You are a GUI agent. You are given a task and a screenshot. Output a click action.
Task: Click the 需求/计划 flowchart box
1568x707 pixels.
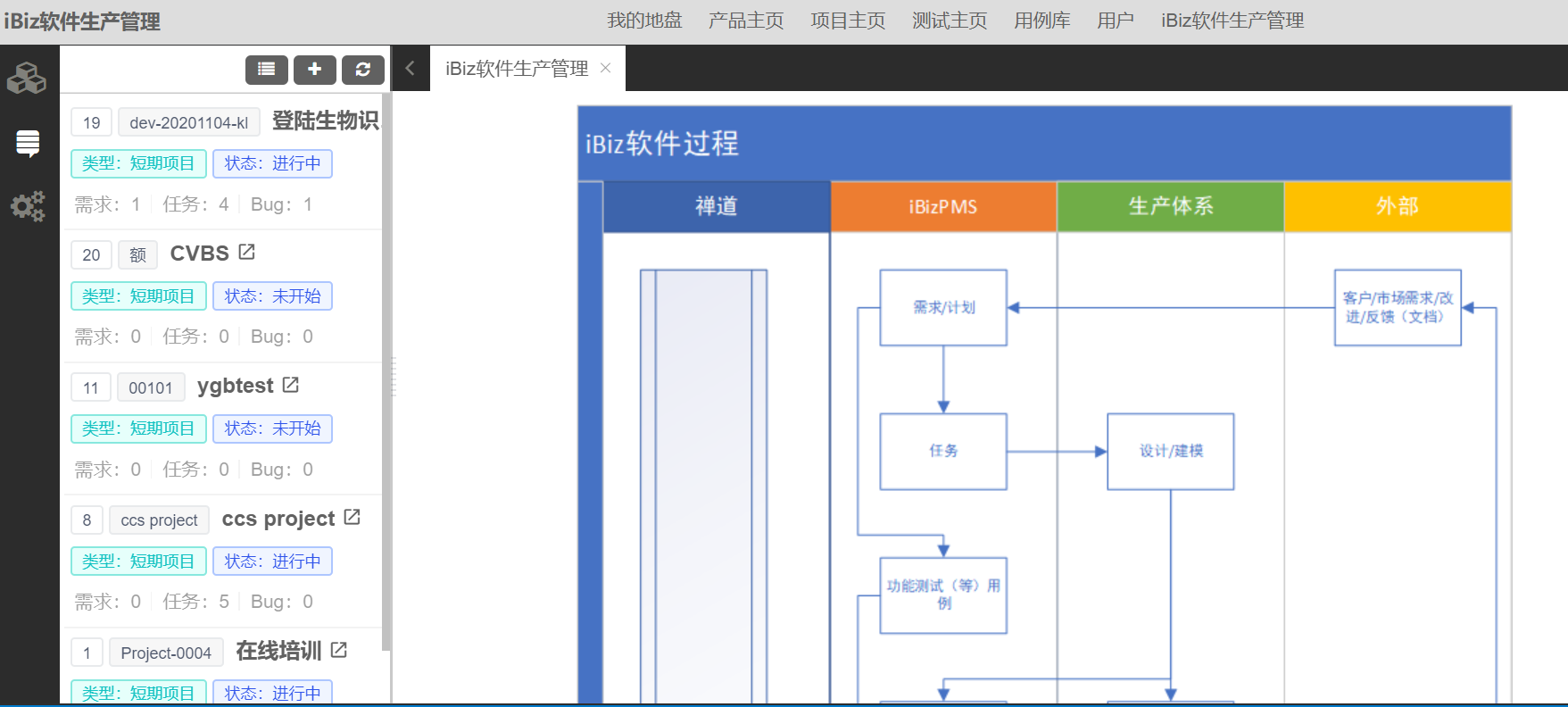pyautogui.click(x=943, y=307)
